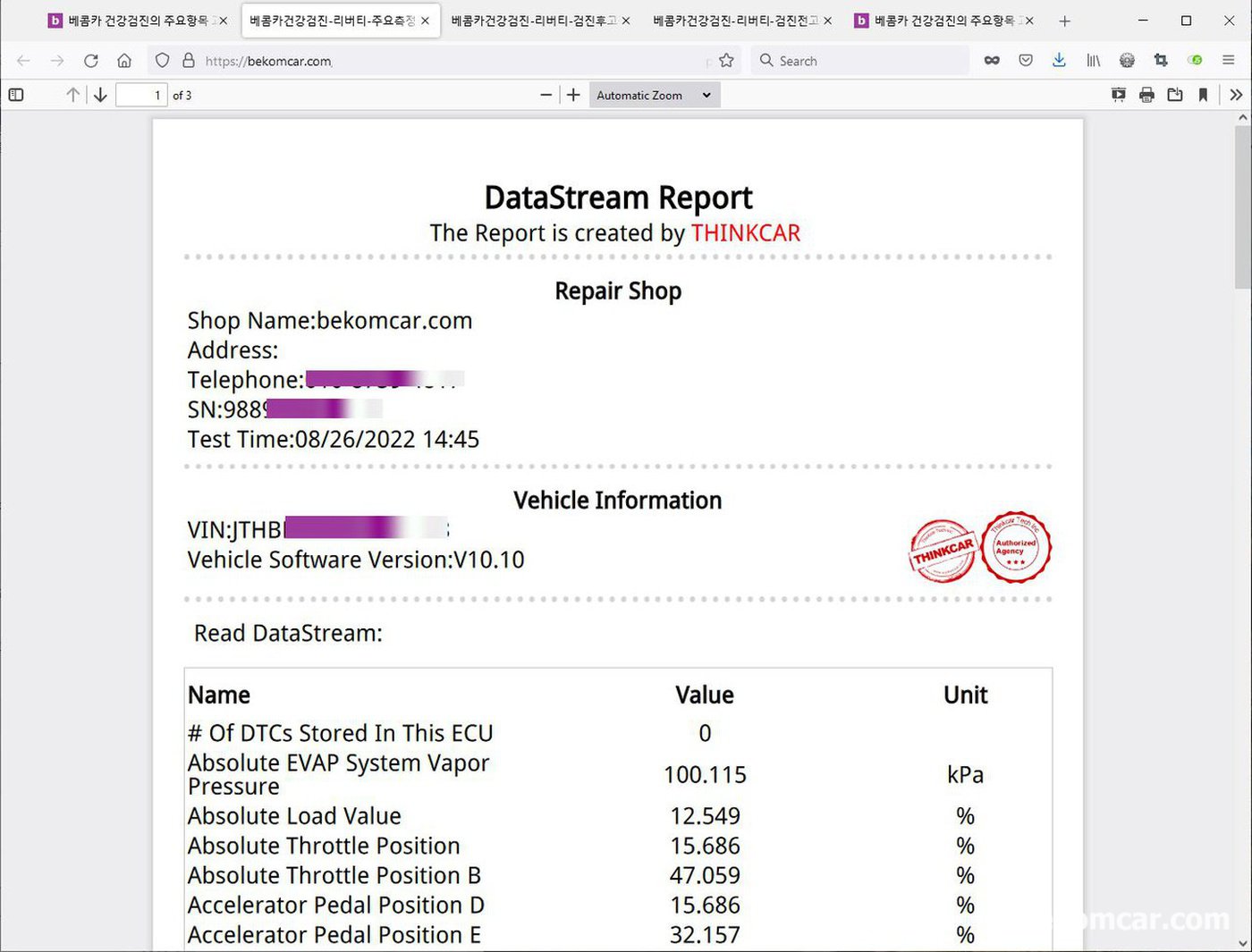Open the Automatic Zoom dropdown
Screen dimensions: 1252x952
tap(655, 95)
